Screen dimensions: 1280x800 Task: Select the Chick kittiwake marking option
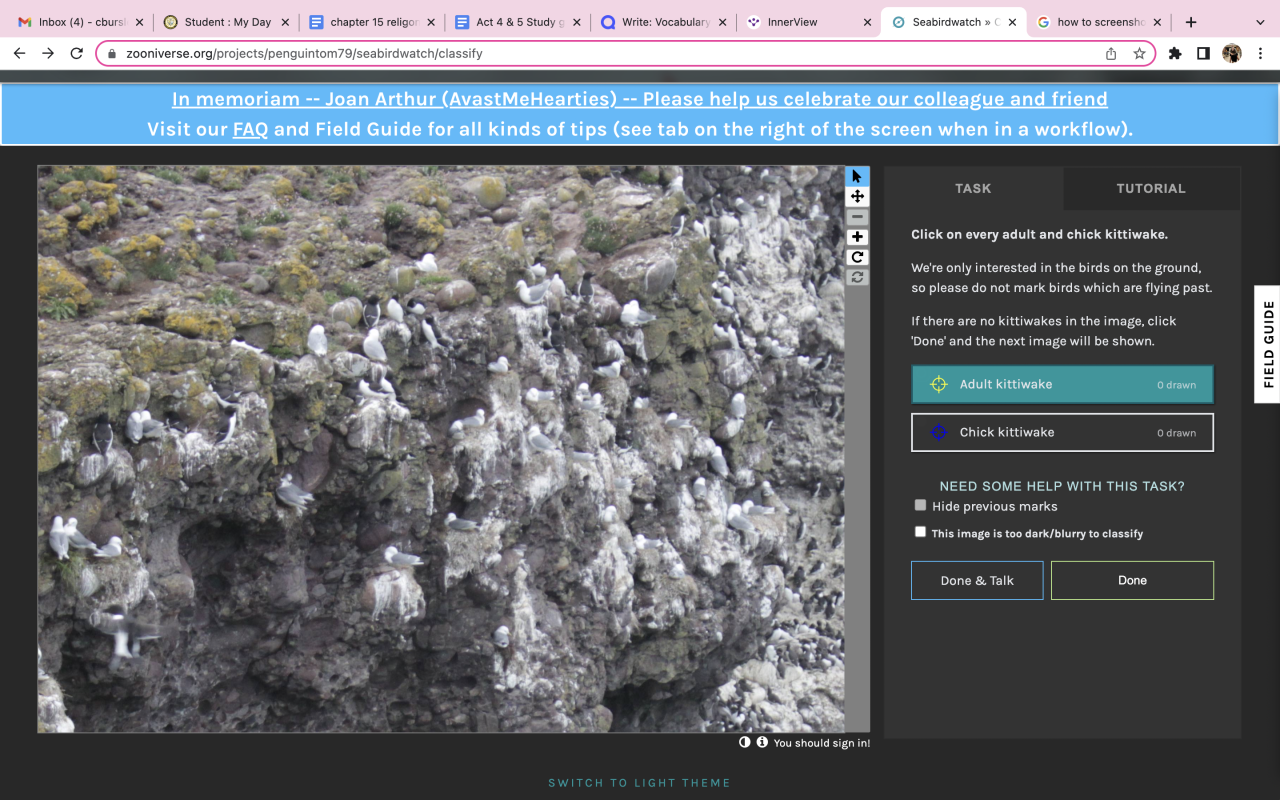[1062, 432]
